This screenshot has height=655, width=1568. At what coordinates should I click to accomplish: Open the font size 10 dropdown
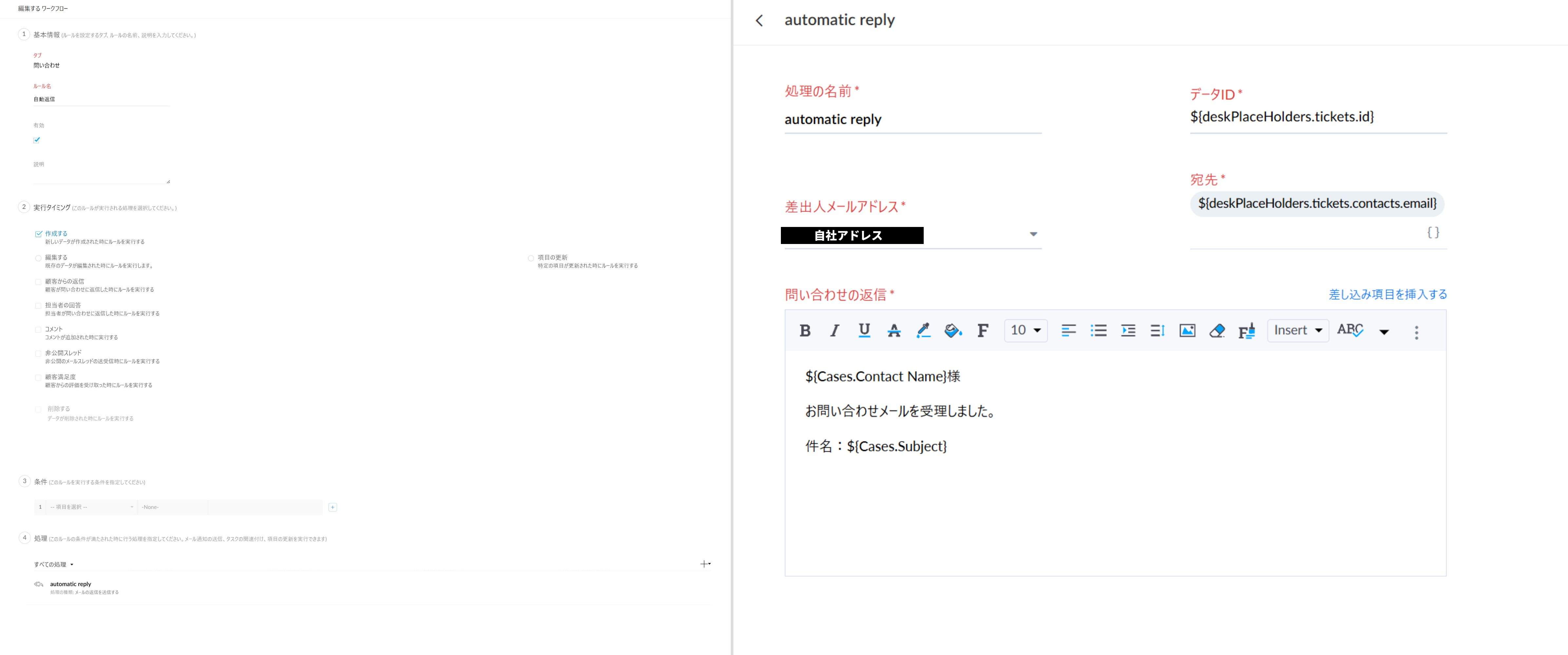[1025, 330]
